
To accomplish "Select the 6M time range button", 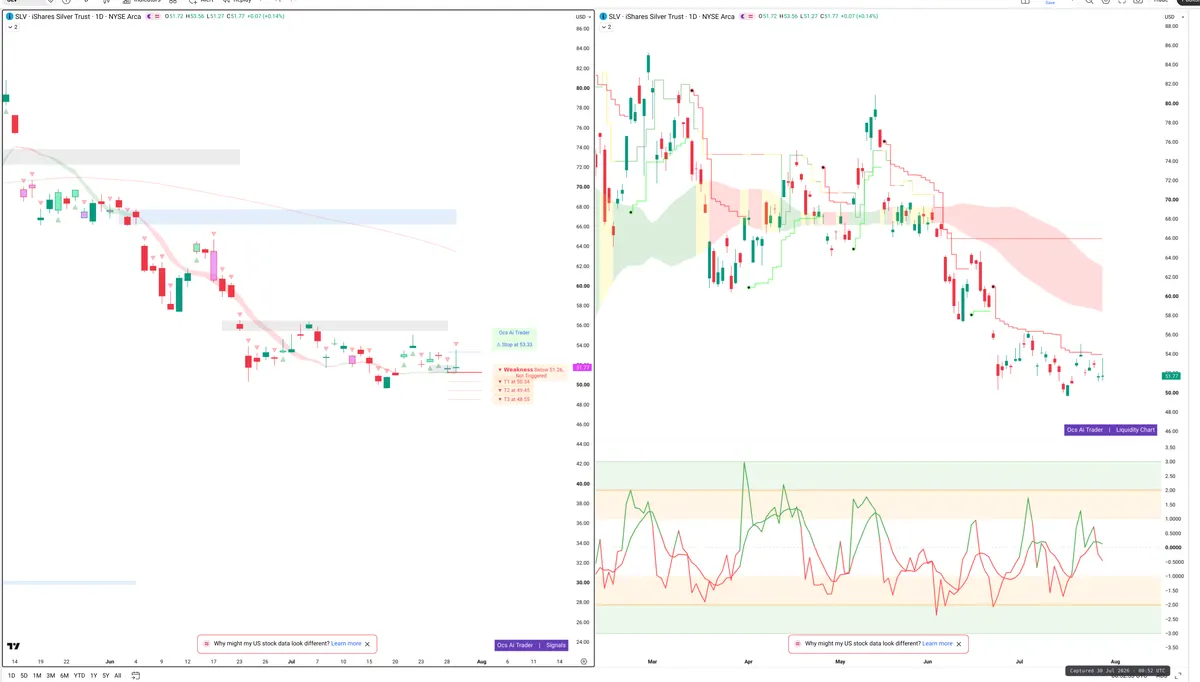I will coord(65,676).
